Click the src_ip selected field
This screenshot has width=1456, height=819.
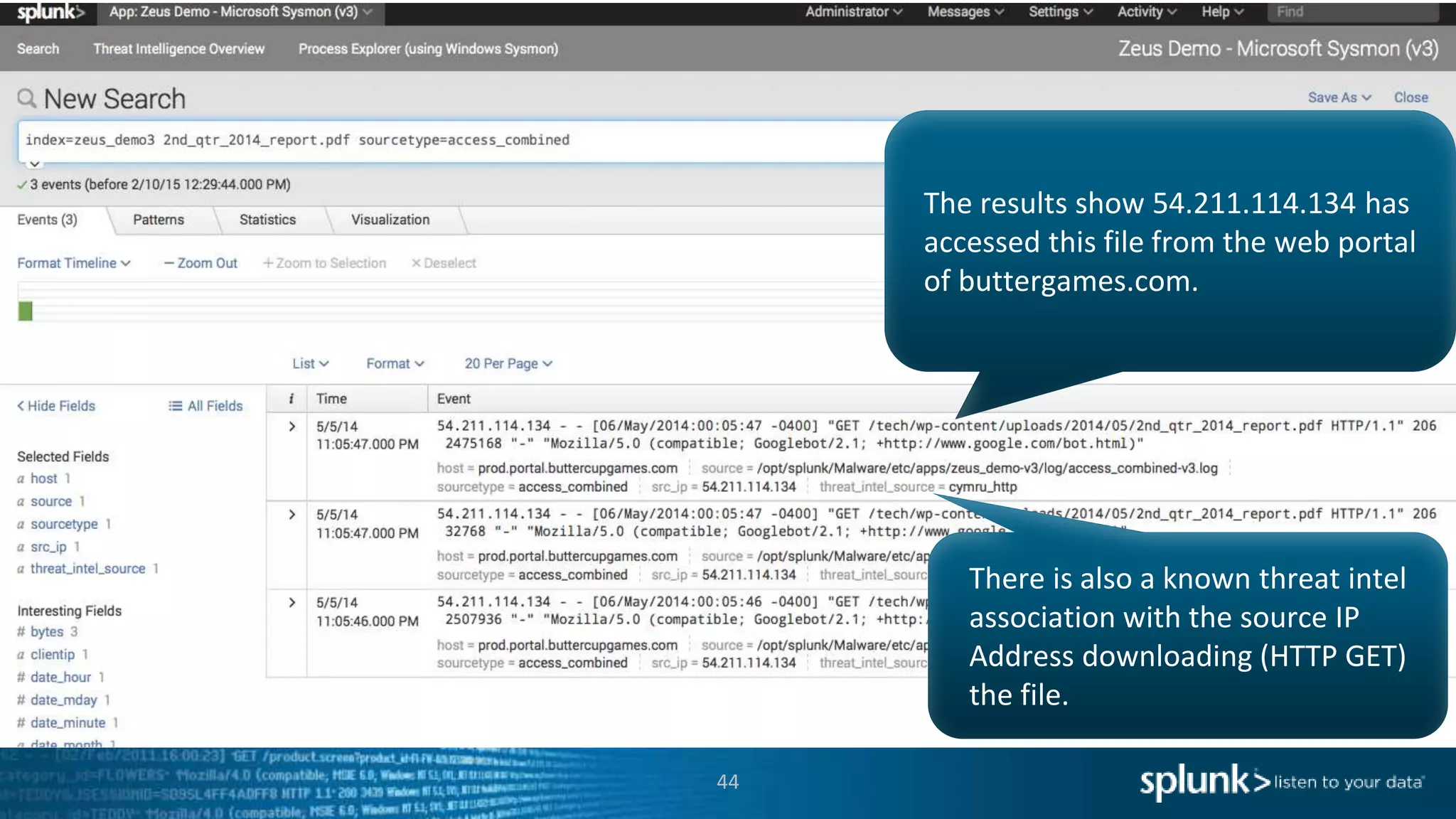48,547
